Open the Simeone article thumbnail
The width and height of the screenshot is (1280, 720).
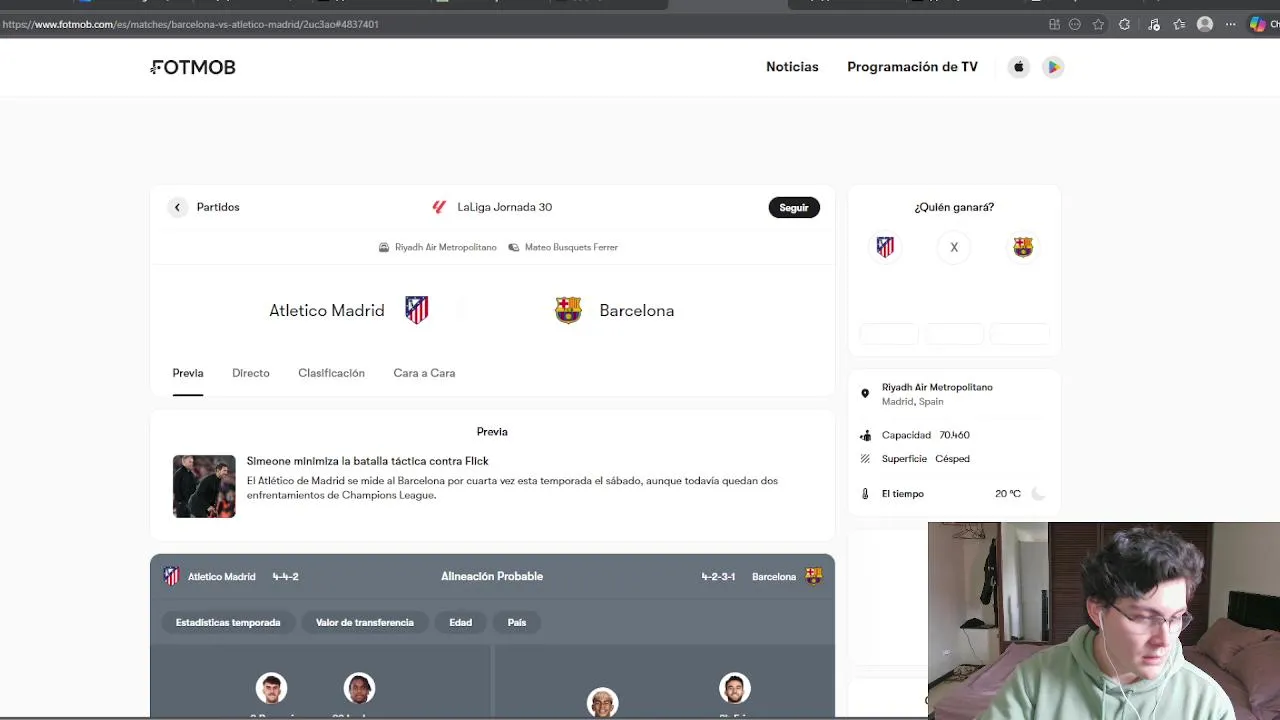204,486
